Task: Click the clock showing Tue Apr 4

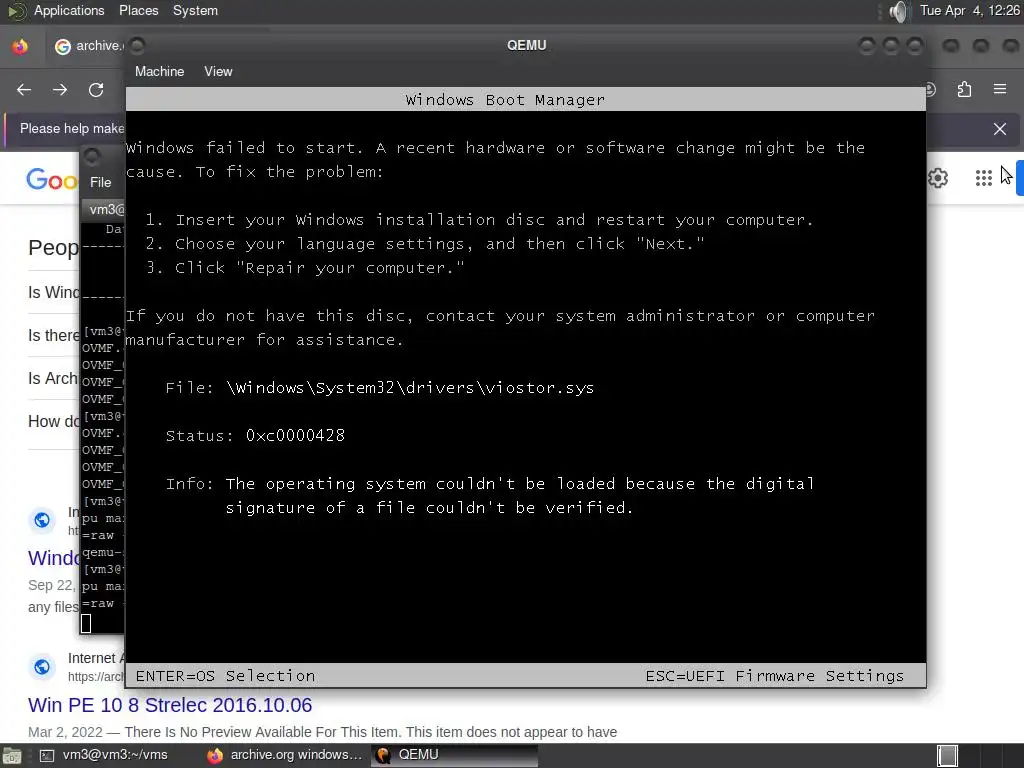Action: [969, 10]
